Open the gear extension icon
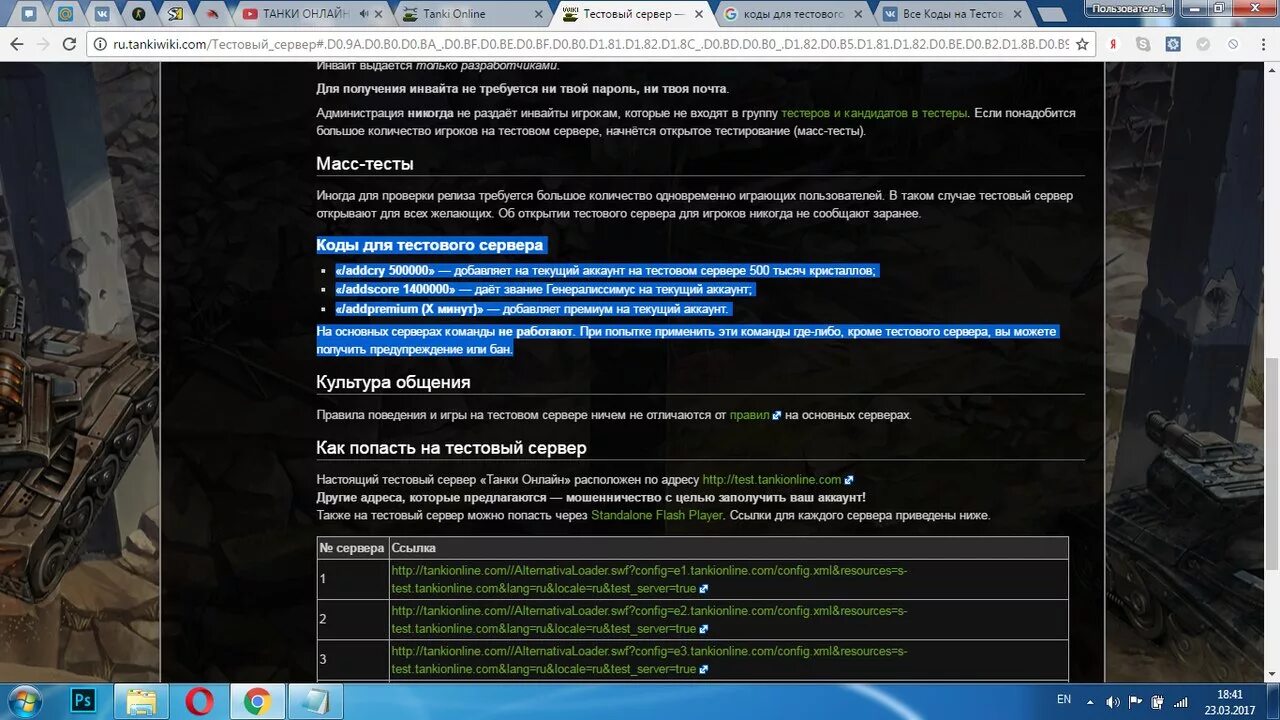Viewport: 1280px width, 720px height. tap(1173, 45)
